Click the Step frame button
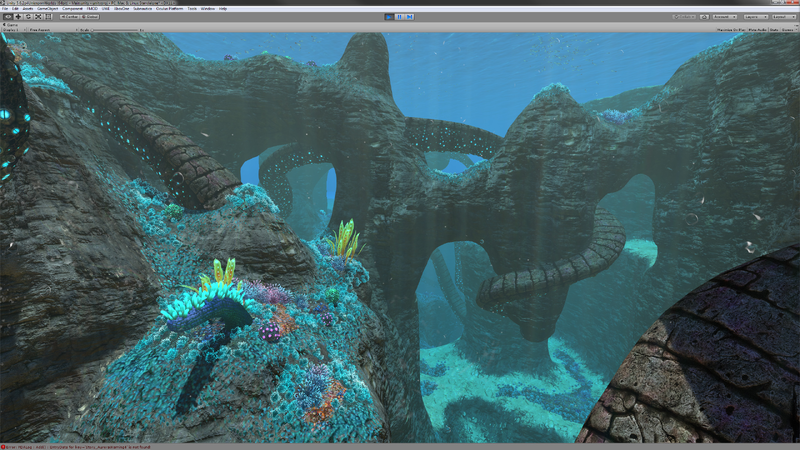 (x=410, y=17)
